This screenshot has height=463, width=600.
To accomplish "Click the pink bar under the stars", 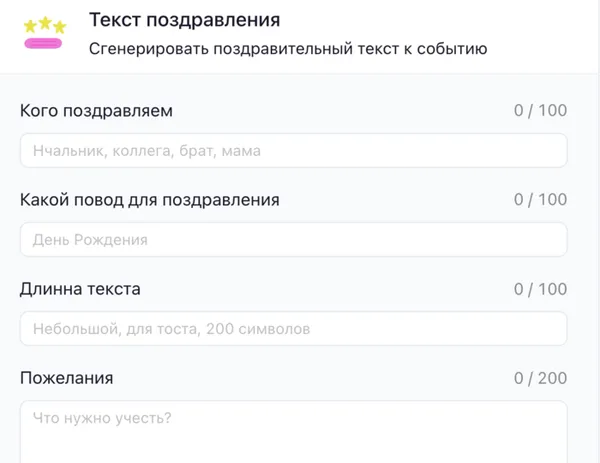I will pyautogui.click(x=44, y=43).
